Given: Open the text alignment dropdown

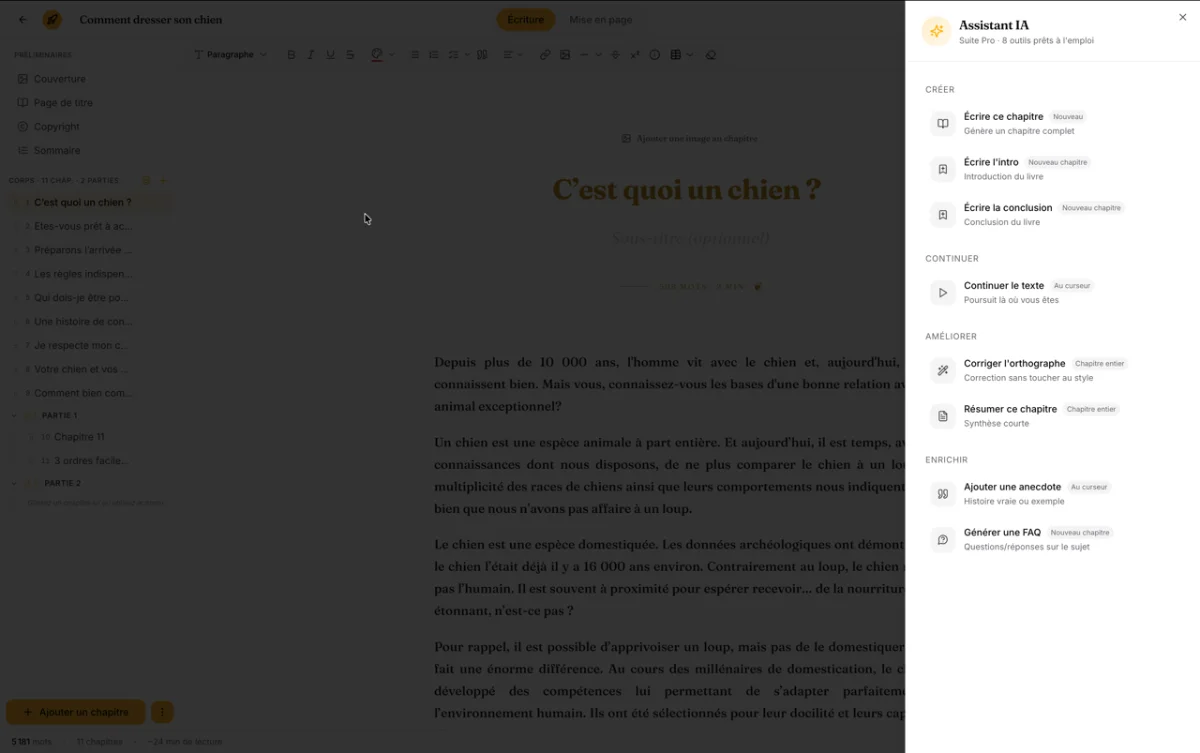Looking at the screenshot, I should click(x=512, y=55).
